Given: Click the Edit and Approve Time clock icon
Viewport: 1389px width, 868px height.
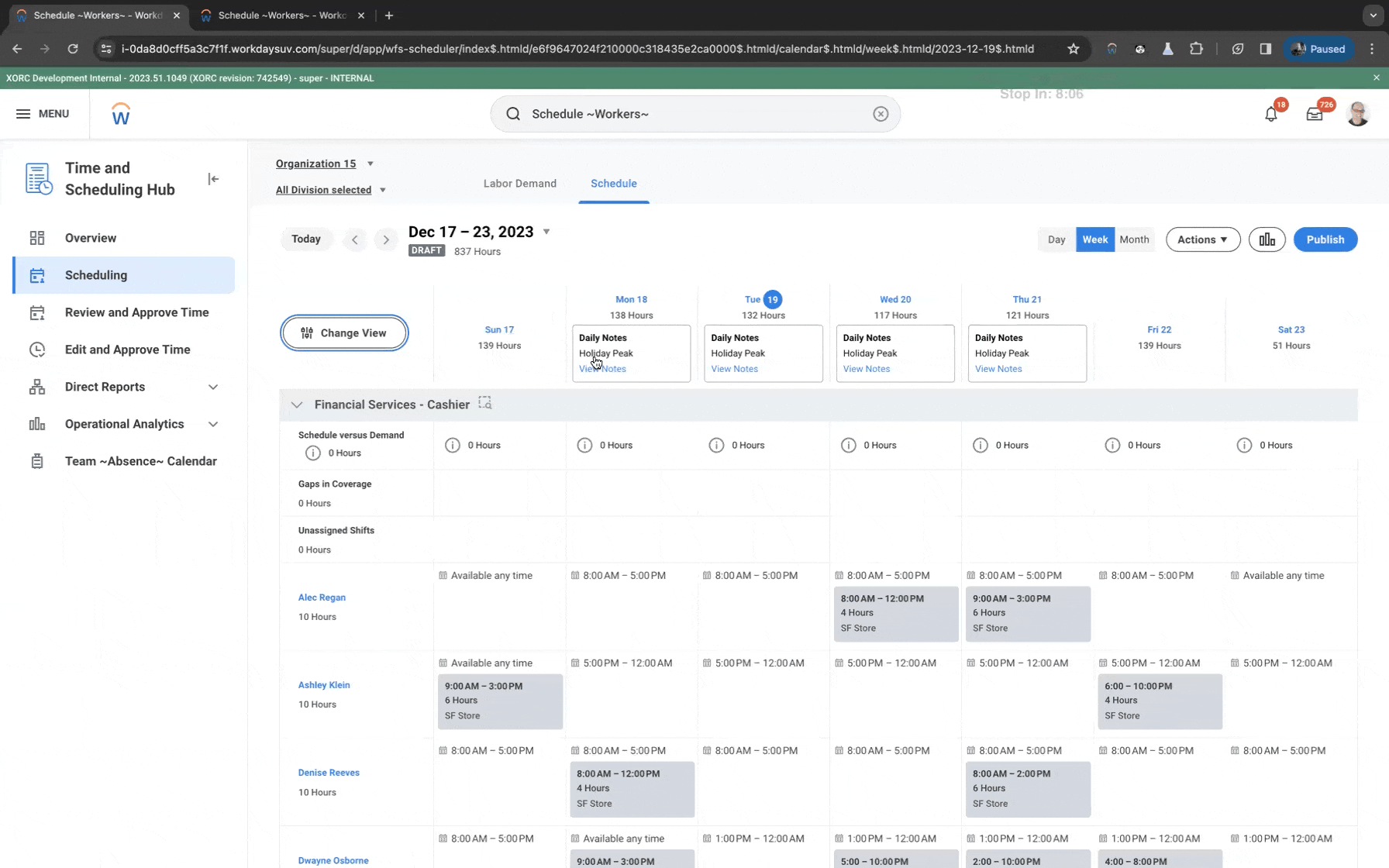Looking at the screenshot, I should [x=37, y=350].
